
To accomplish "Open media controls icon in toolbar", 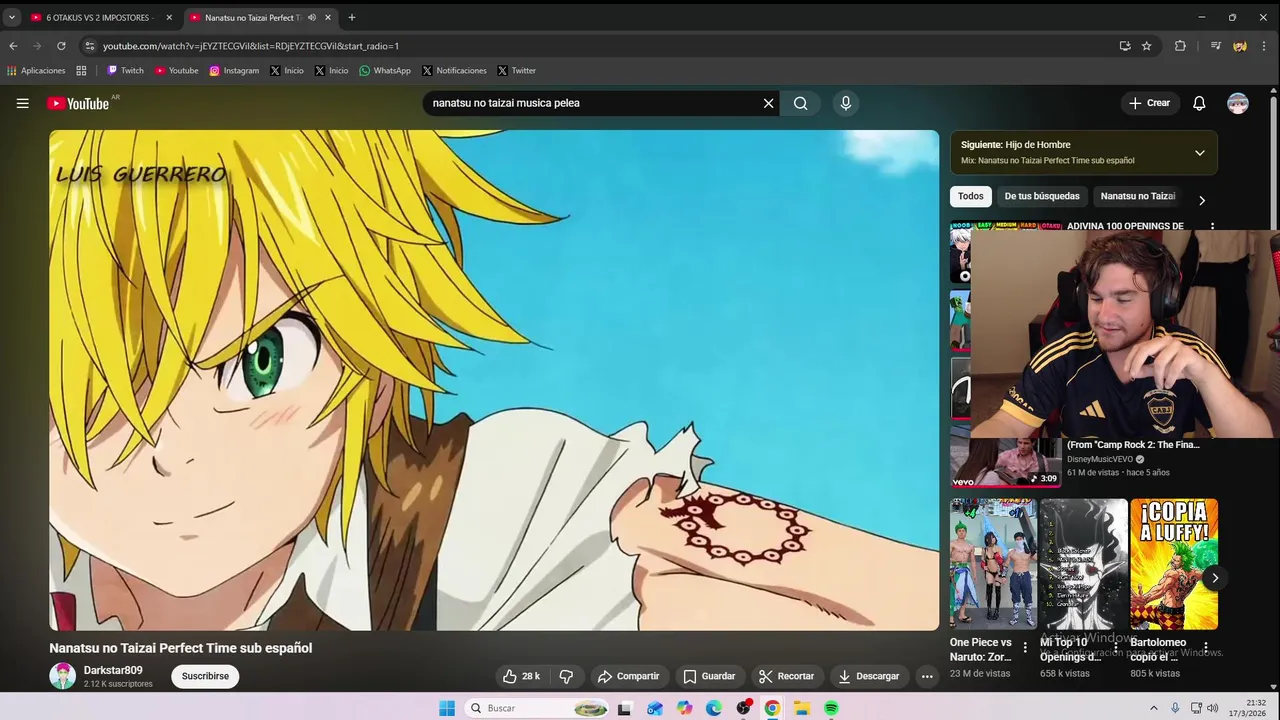I will click(1216, 46).
